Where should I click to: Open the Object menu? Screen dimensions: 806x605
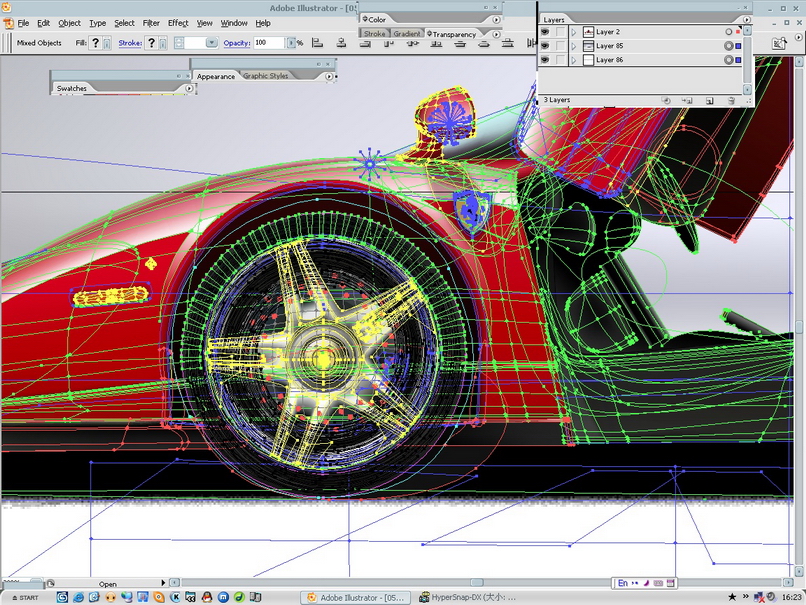click(x=69, y=23)
